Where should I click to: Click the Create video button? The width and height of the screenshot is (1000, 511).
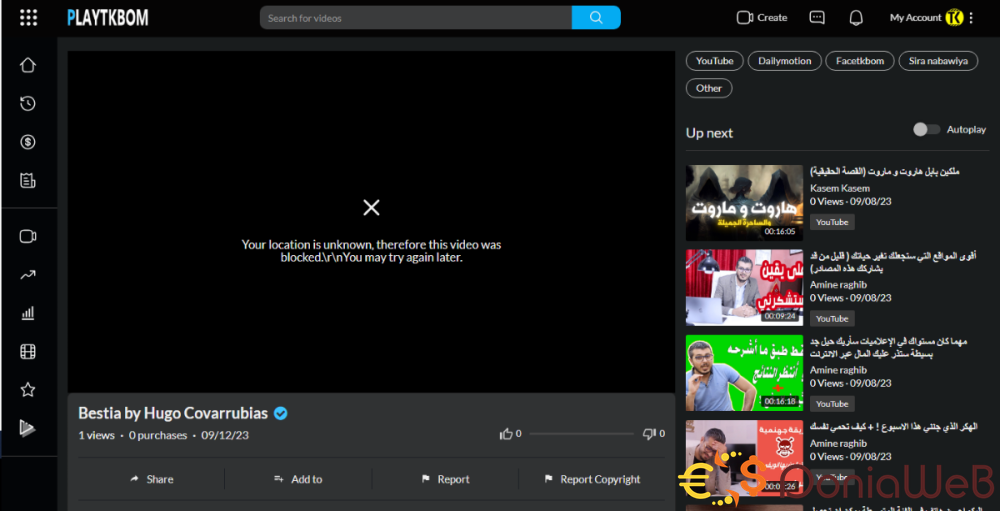click(x=762, y=18)
